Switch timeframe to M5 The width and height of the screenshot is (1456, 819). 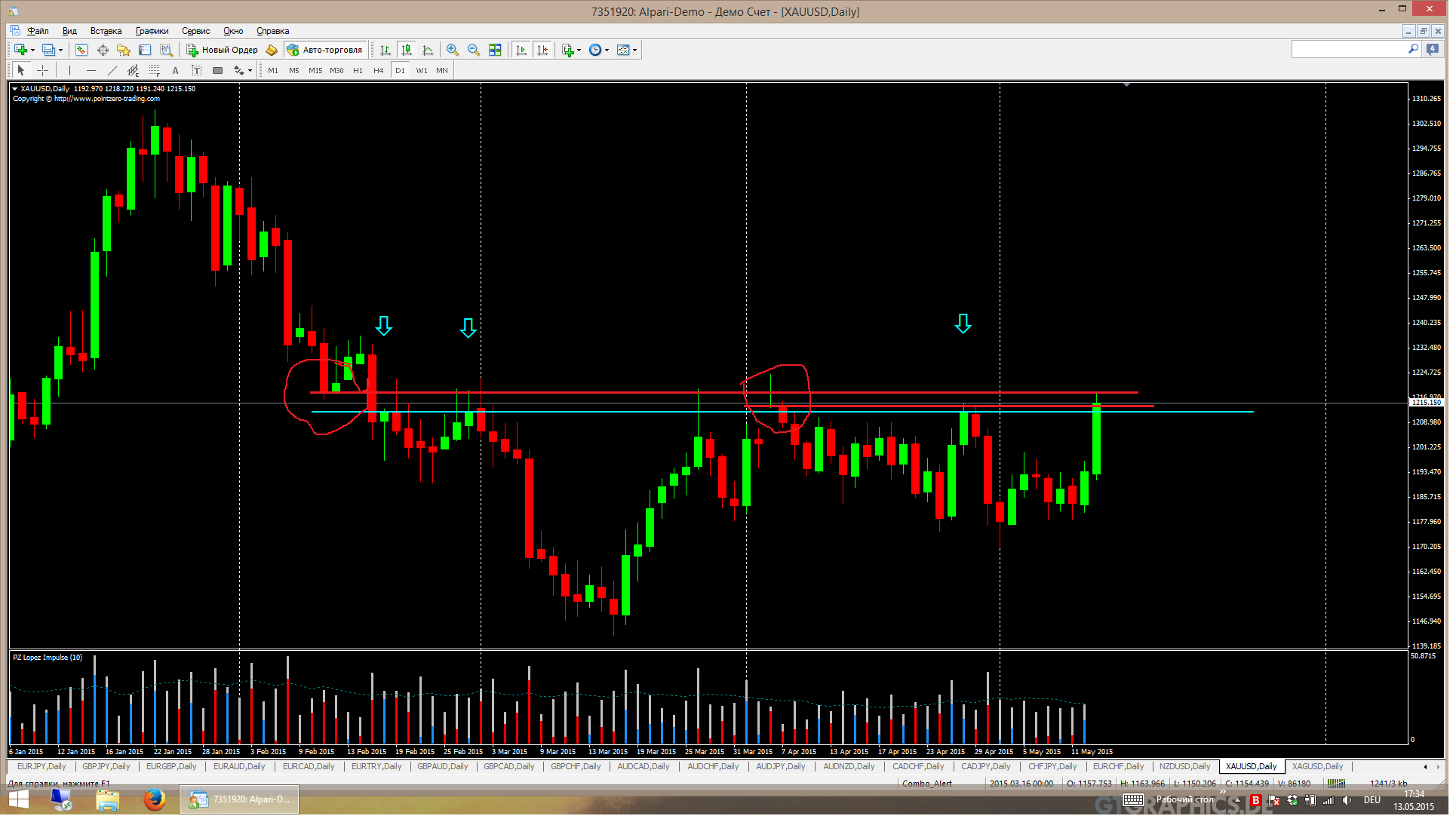coord(294,70)
